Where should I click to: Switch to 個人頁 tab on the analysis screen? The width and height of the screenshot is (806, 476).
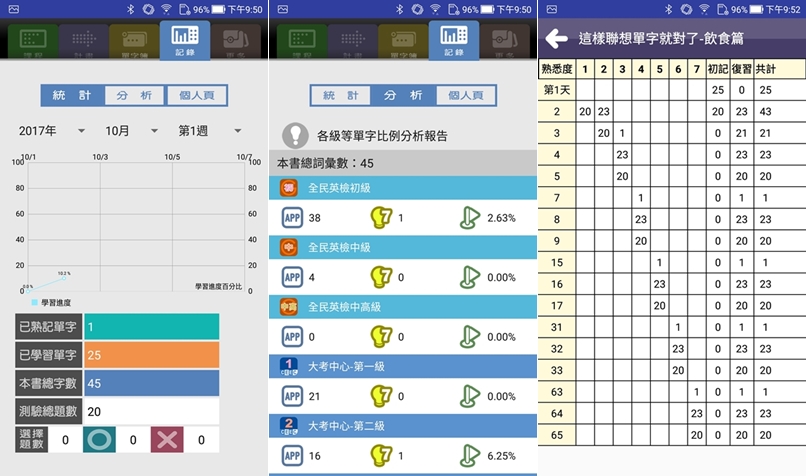pos(466,95)
